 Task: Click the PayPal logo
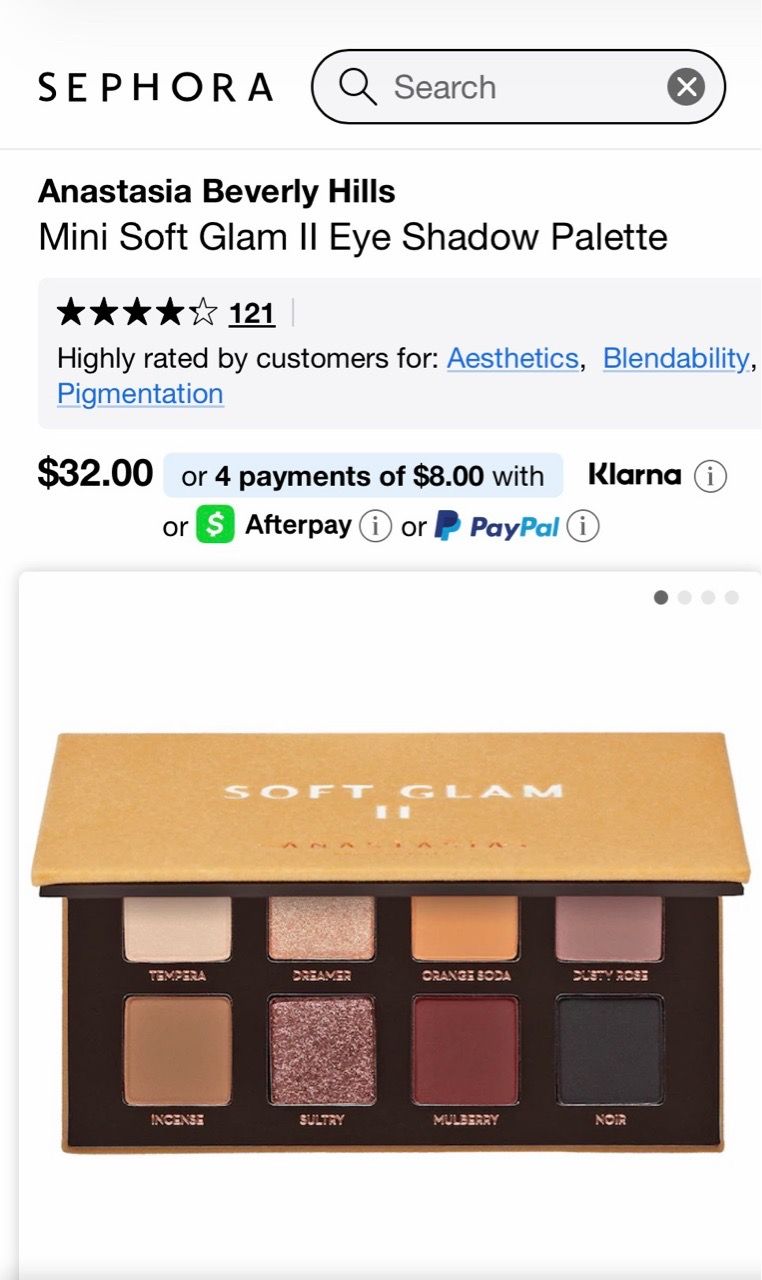[496, 526]
